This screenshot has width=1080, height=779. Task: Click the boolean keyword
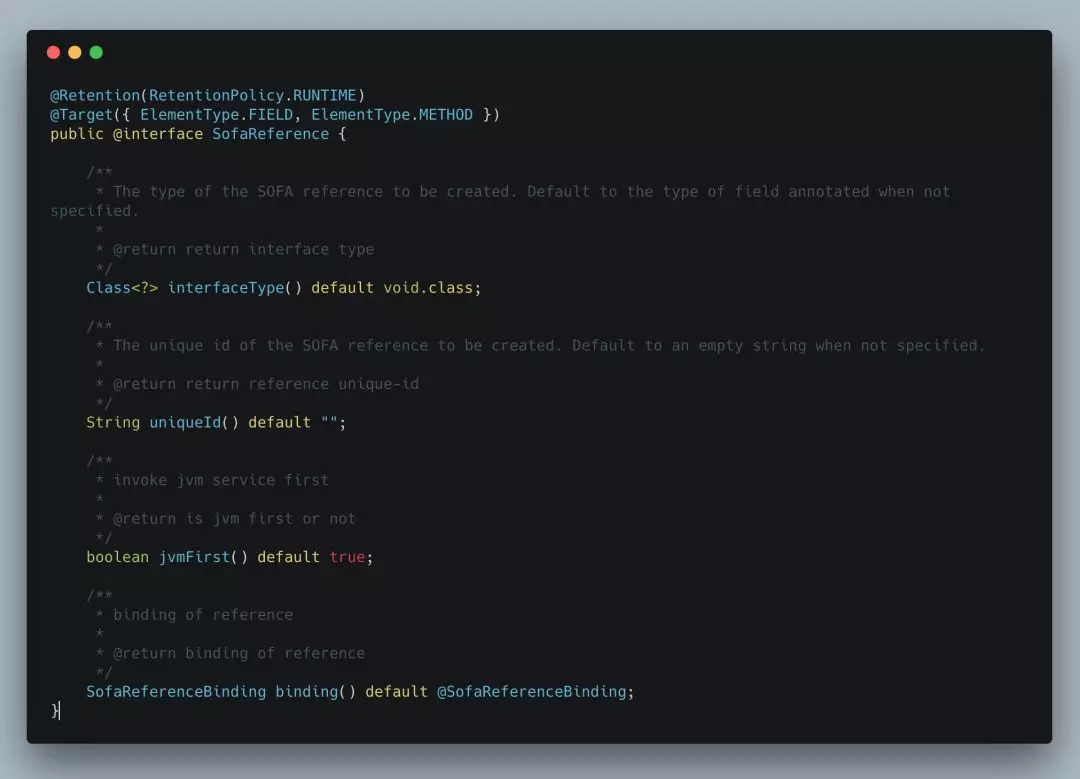(117, 557)
